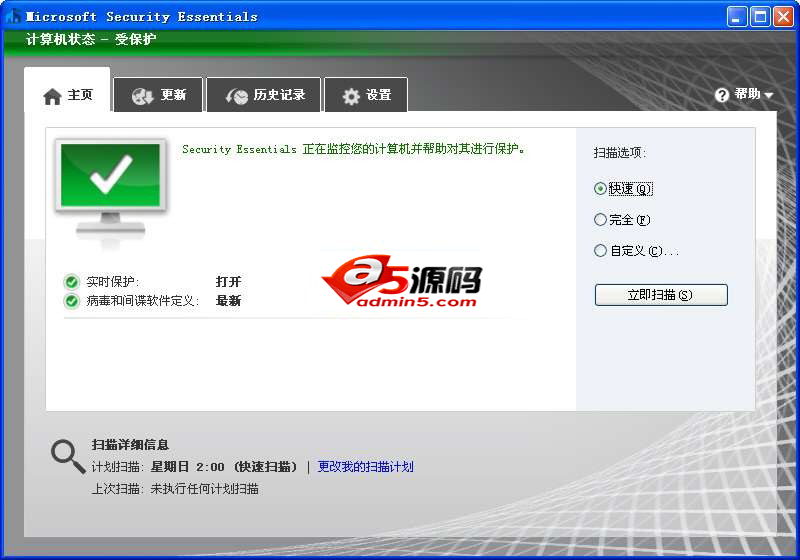Click the 最新 definitions status value
Image resolution: width=800 pixels, height=560 pixels.
click(x=228, y=301)
